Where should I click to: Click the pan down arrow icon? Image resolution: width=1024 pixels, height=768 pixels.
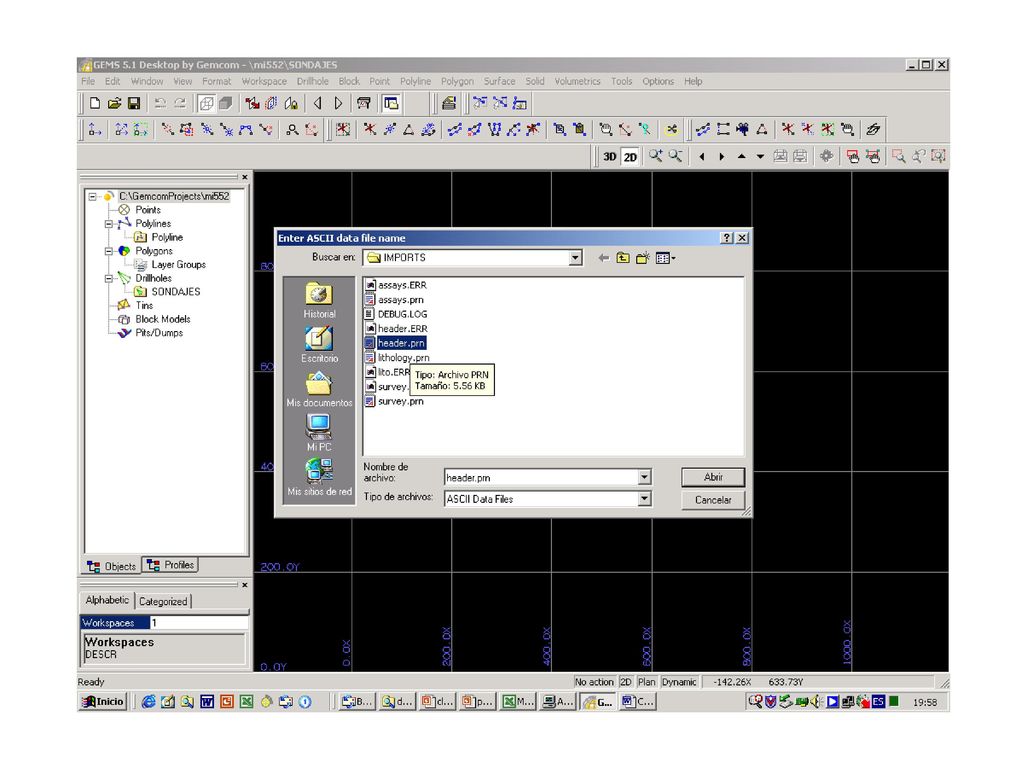tap(760, 157)
